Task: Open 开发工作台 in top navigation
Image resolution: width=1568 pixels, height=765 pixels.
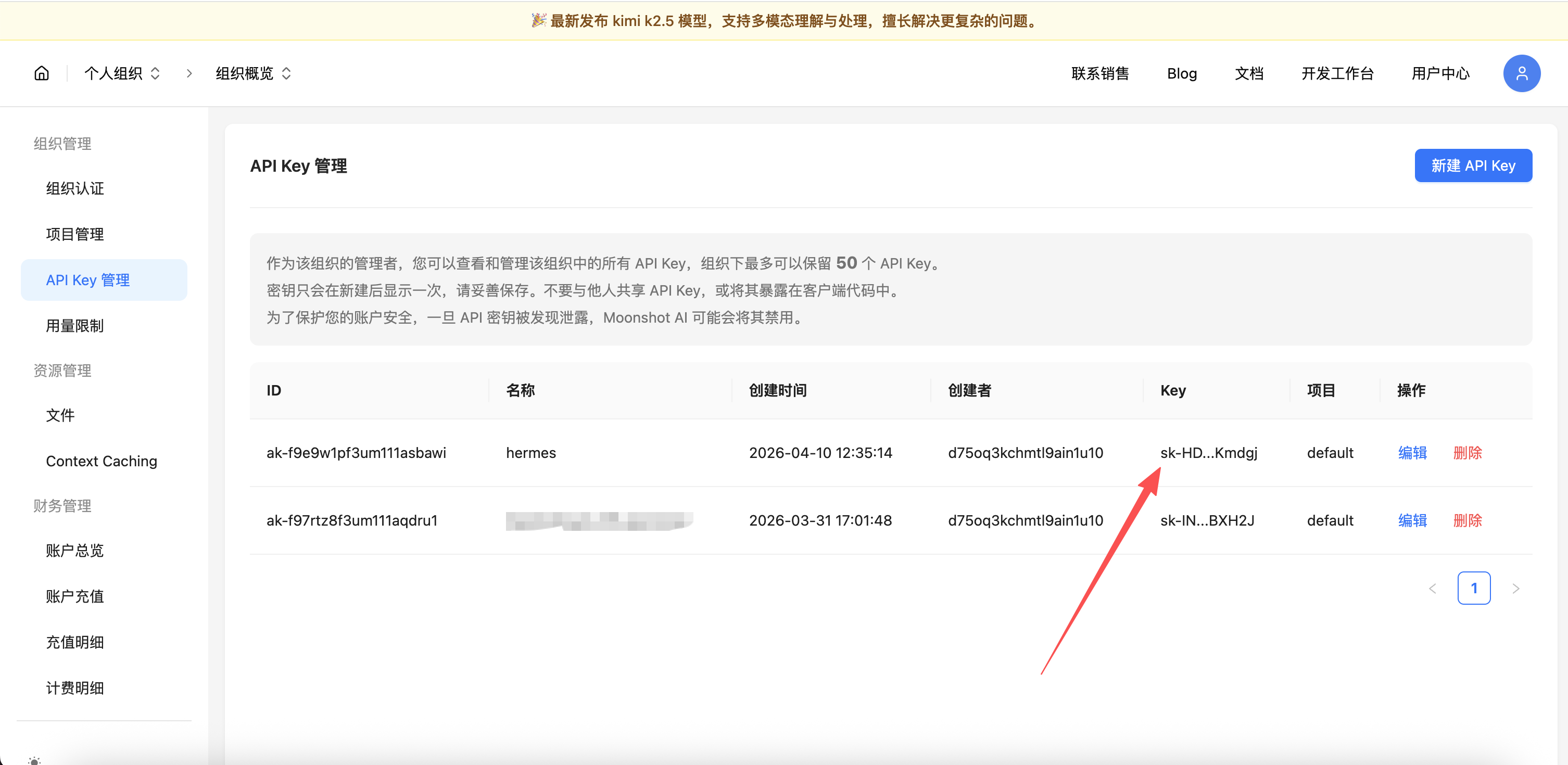Action: point(1337,73)
